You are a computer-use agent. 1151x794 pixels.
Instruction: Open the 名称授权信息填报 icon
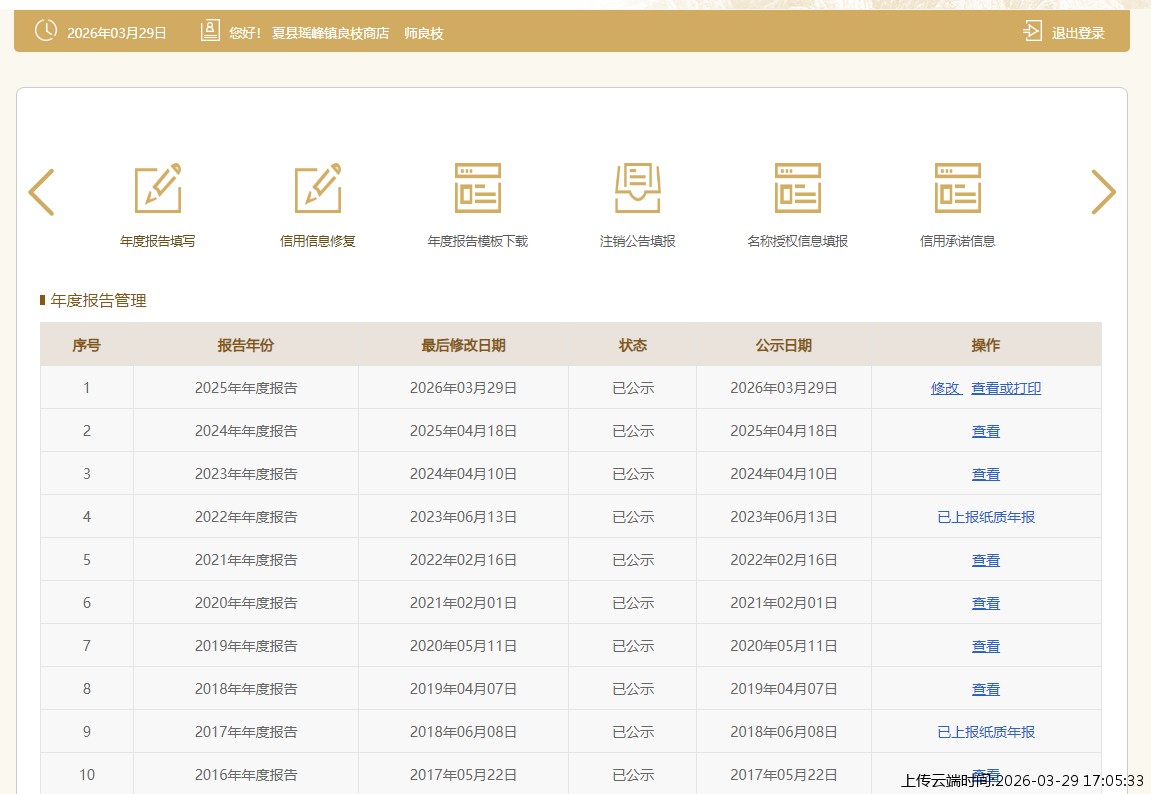(x=798, y=188)
